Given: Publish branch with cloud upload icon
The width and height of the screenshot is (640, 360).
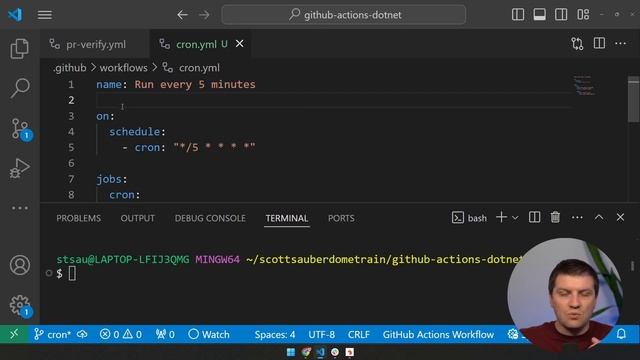Looking at the screenshot, I should click(x=82, y=335).
